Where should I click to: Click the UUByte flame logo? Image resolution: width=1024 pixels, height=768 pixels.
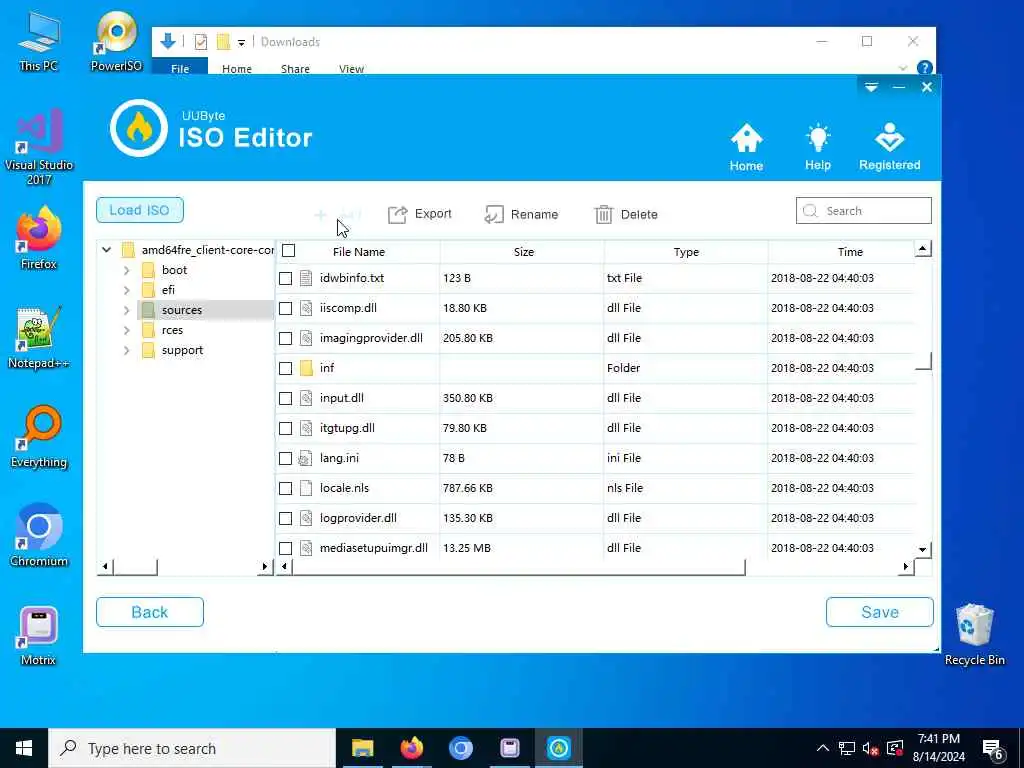[138, 129]
